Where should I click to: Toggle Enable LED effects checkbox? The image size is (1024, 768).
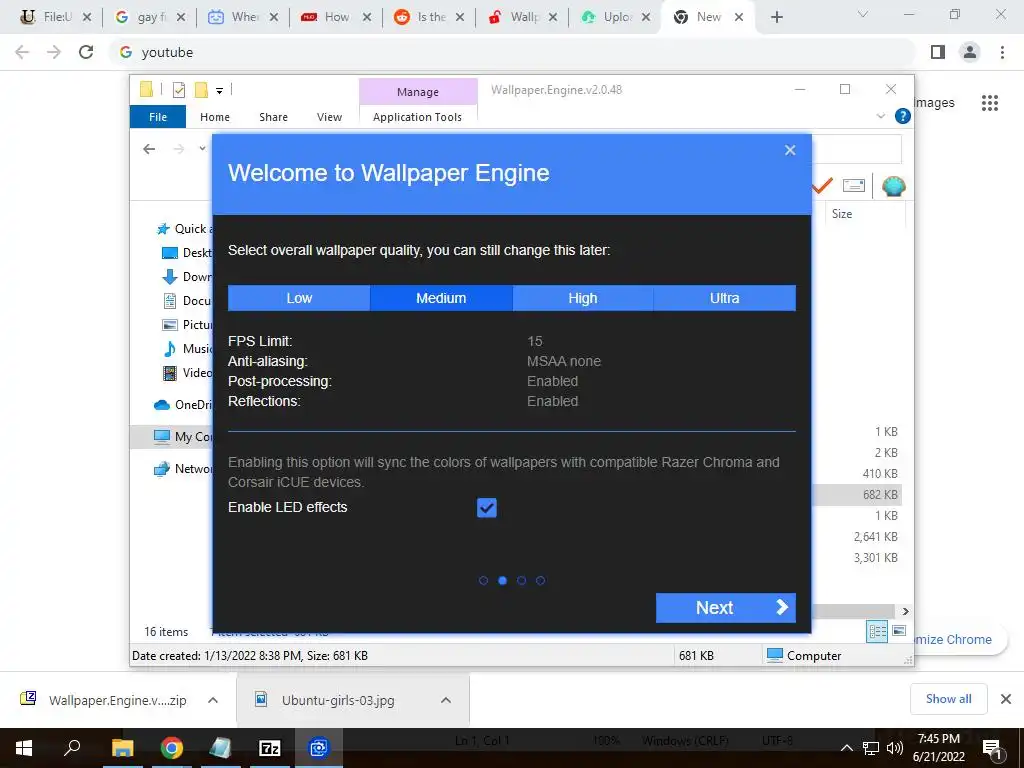[487, 507]
